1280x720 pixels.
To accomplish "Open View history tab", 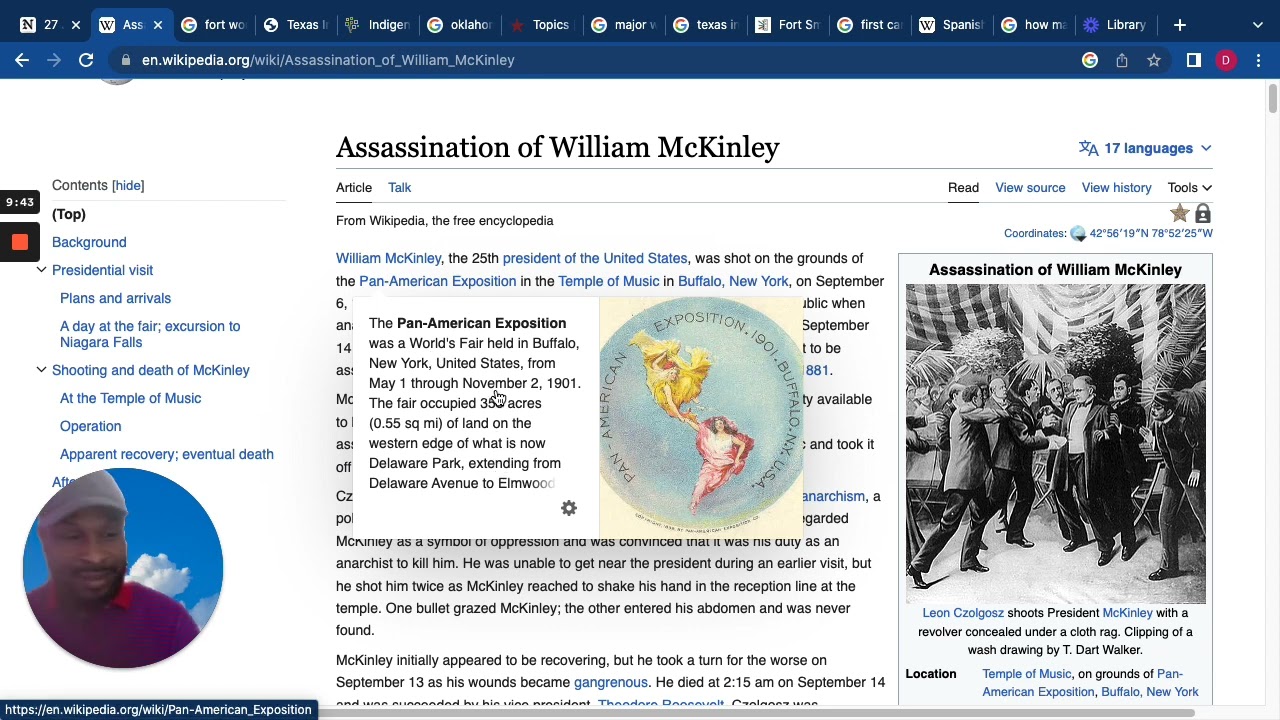I will point(1116,187).
